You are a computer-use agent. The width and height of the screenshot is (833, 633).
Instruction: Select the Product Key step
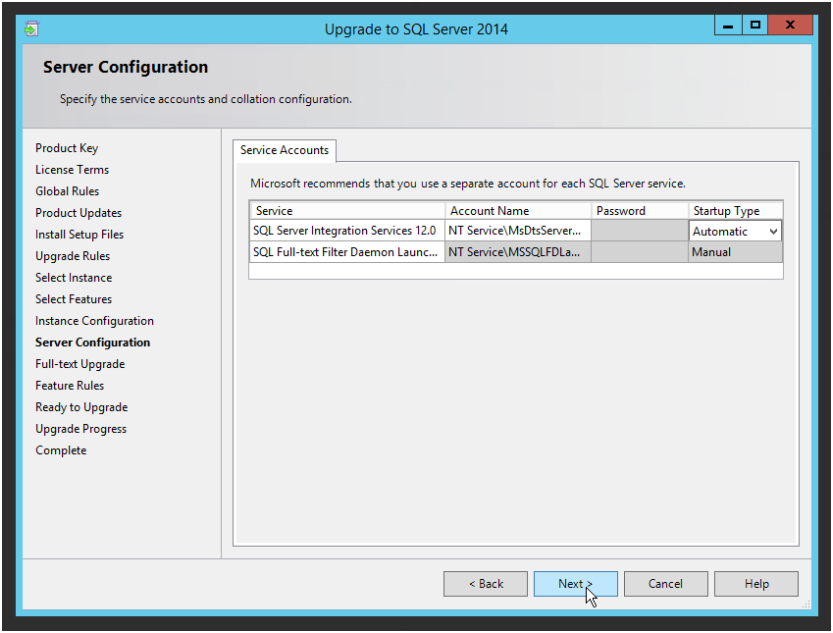67,148
